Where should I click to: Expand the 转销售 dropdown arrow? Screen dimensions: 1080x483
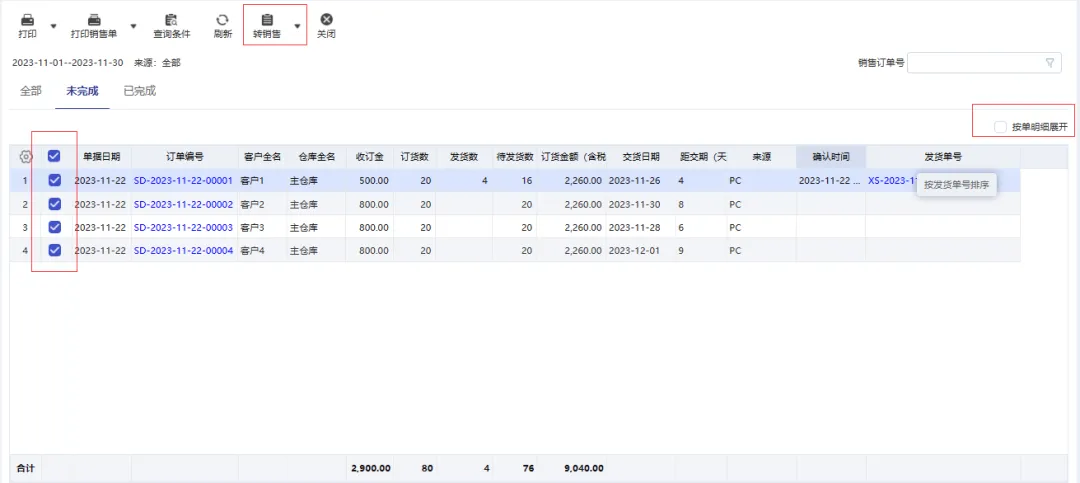[297, 26]
